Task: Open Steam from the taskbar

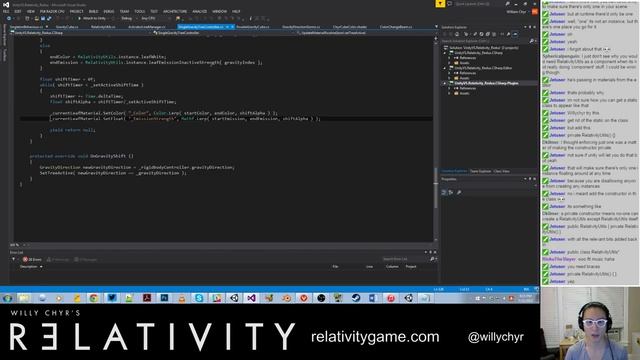Action: [356, 298]
